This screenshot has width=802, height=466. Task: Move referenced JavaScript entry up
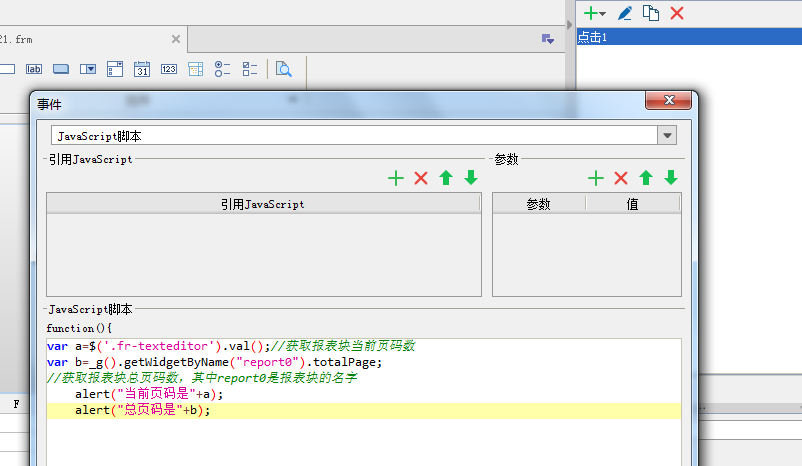(x=446, y=178)
